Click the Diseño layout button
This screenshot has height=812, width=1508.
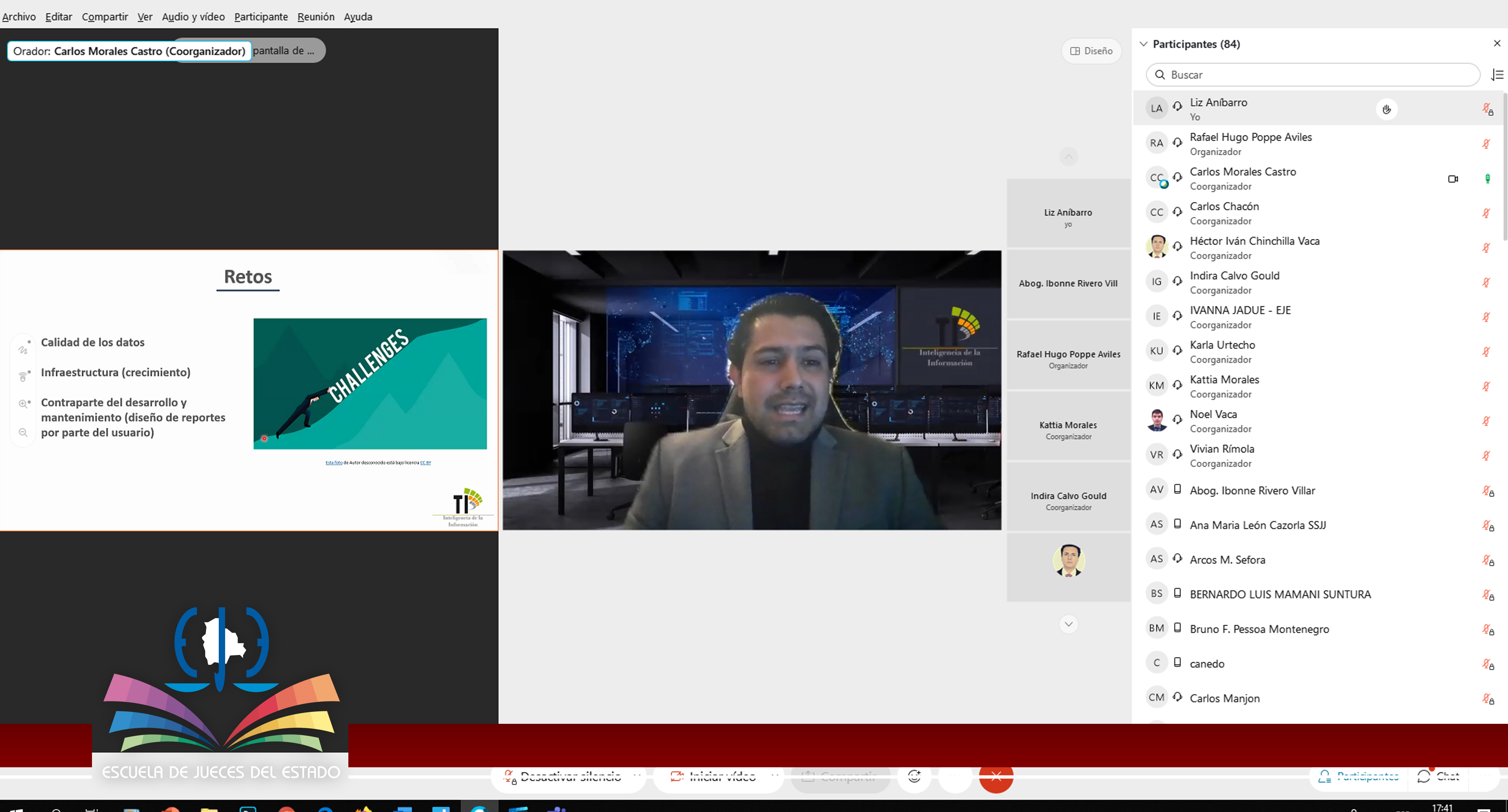tap(1091, 51)
